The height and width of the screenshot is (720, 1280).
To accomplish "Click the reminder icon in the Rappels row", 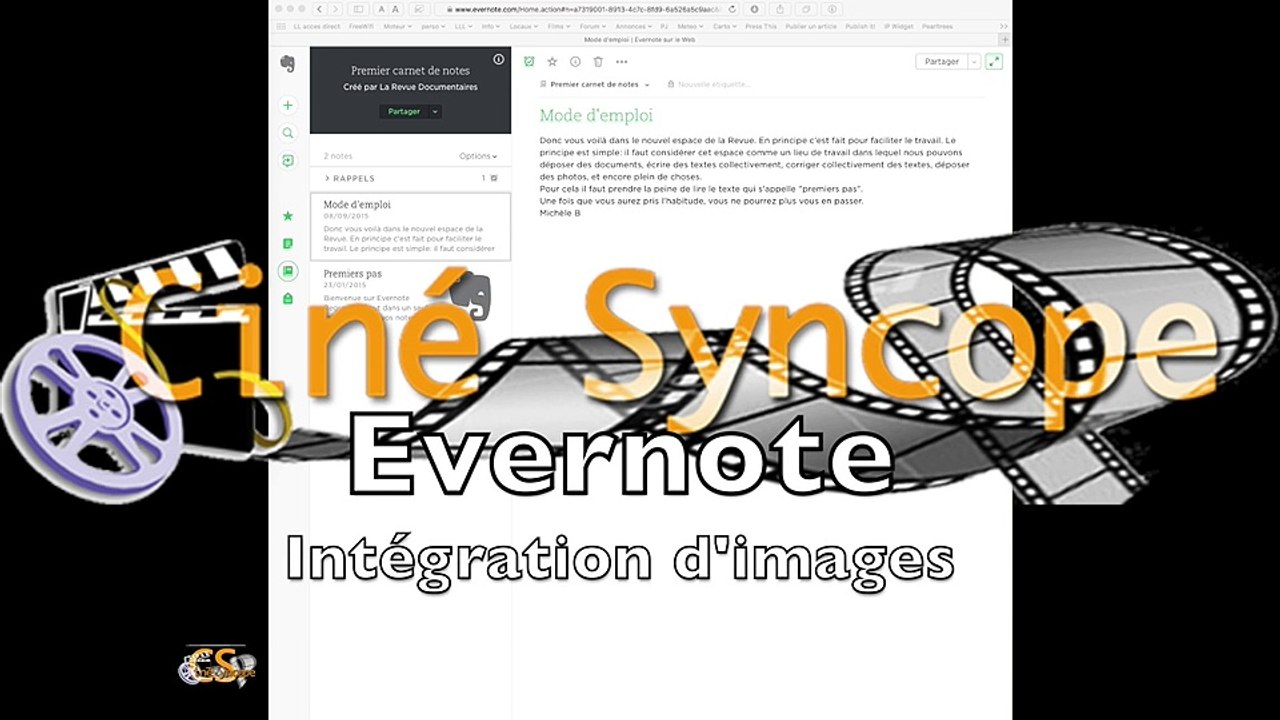I will (494, 178).
